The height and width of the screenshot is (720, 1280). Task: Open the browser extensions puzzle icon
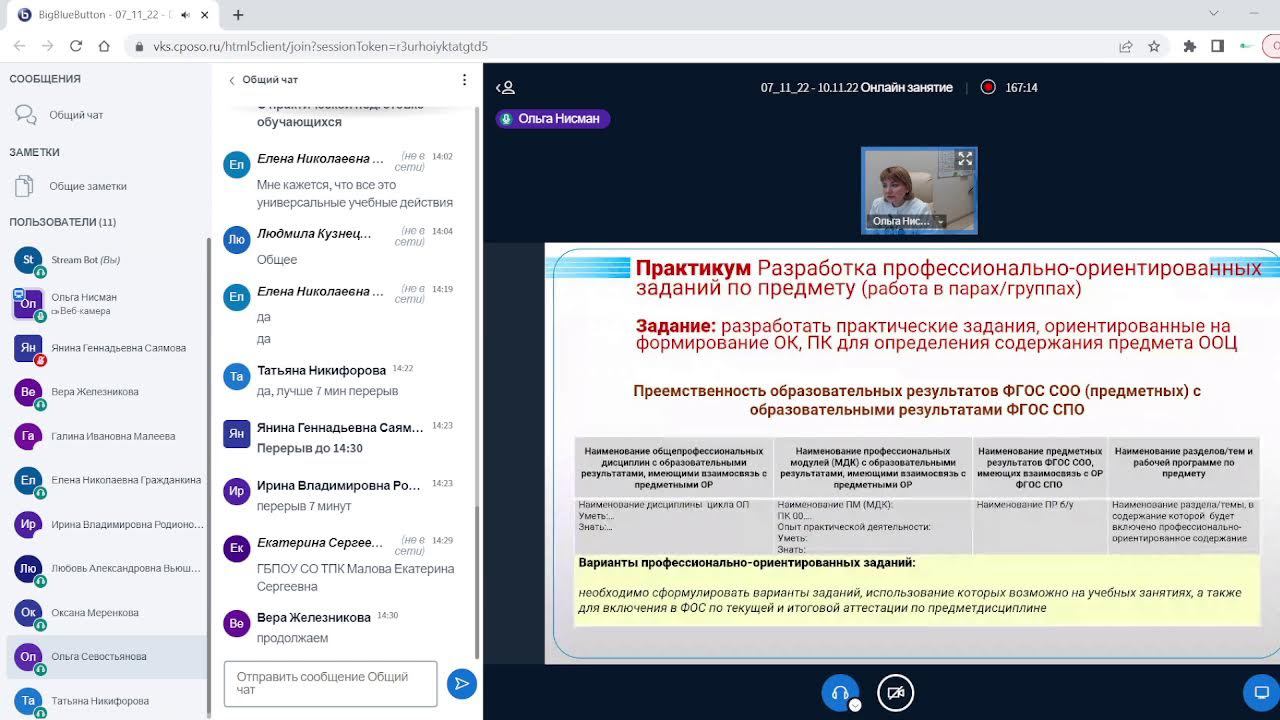tap(1189, 46)
